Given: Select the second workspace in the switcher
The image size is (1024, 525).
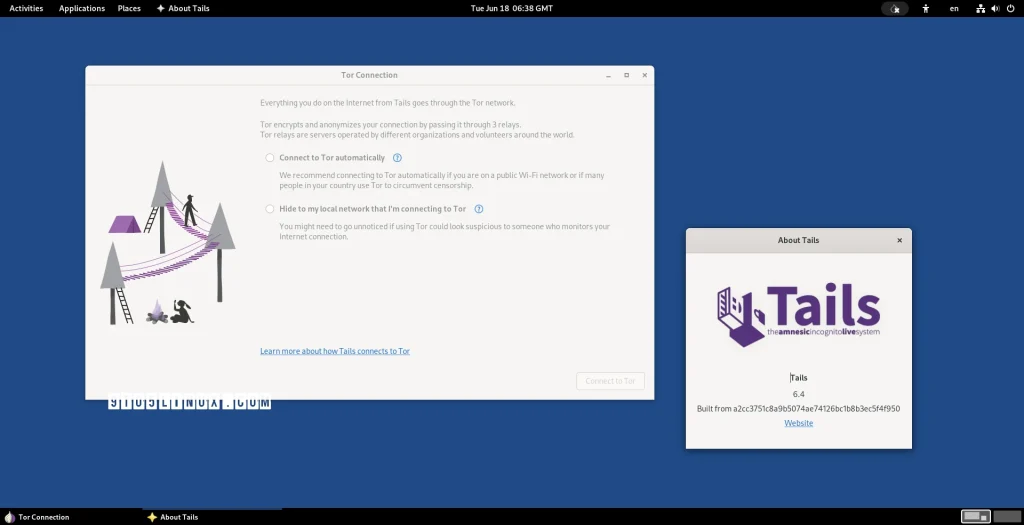Looking at the screenshot, I should click(1007, 517).
